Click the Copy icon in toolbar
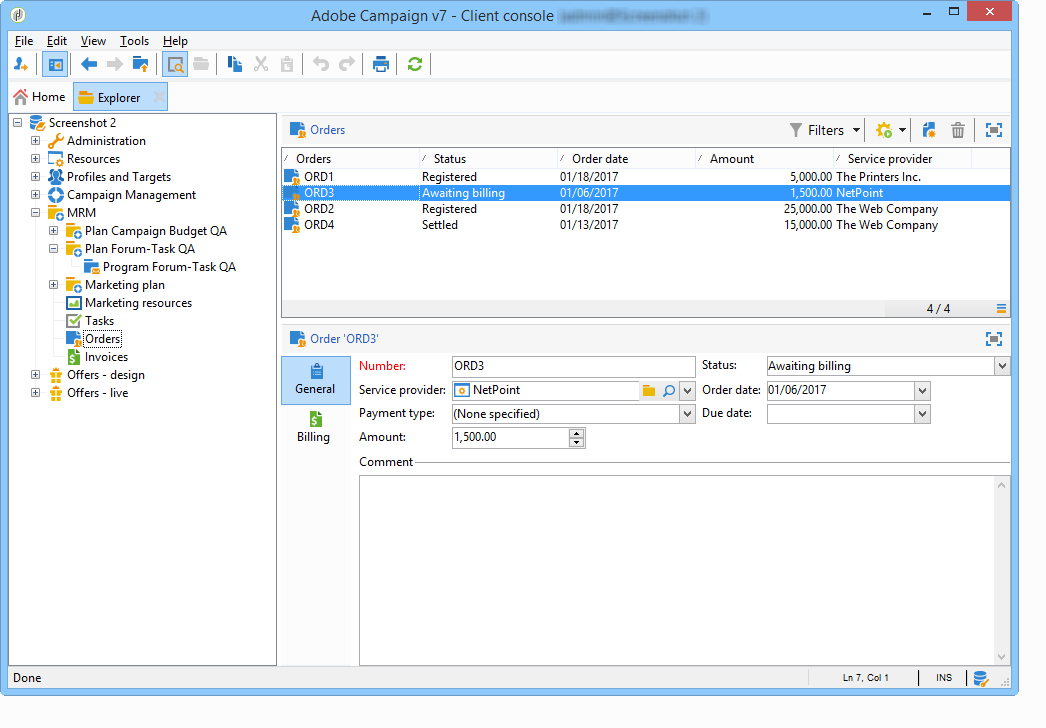 tap(234, 65)
